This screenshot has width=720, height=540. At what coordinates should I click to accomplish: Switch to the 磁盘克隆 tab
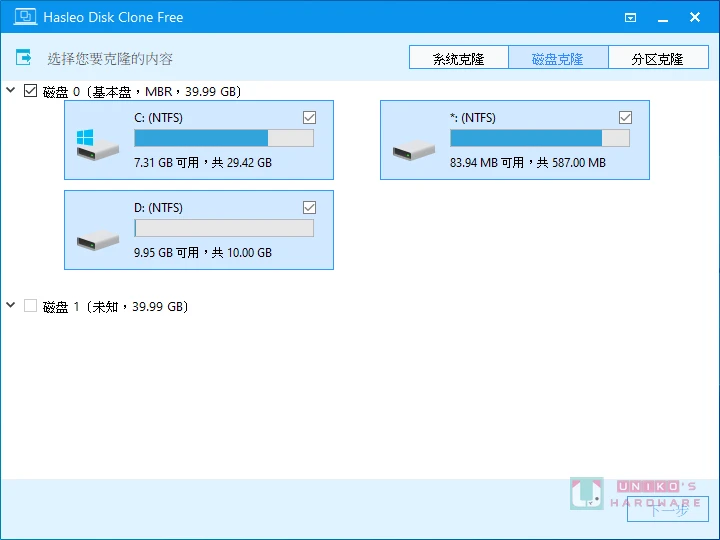pyautogui.click(x=558, y=57)
